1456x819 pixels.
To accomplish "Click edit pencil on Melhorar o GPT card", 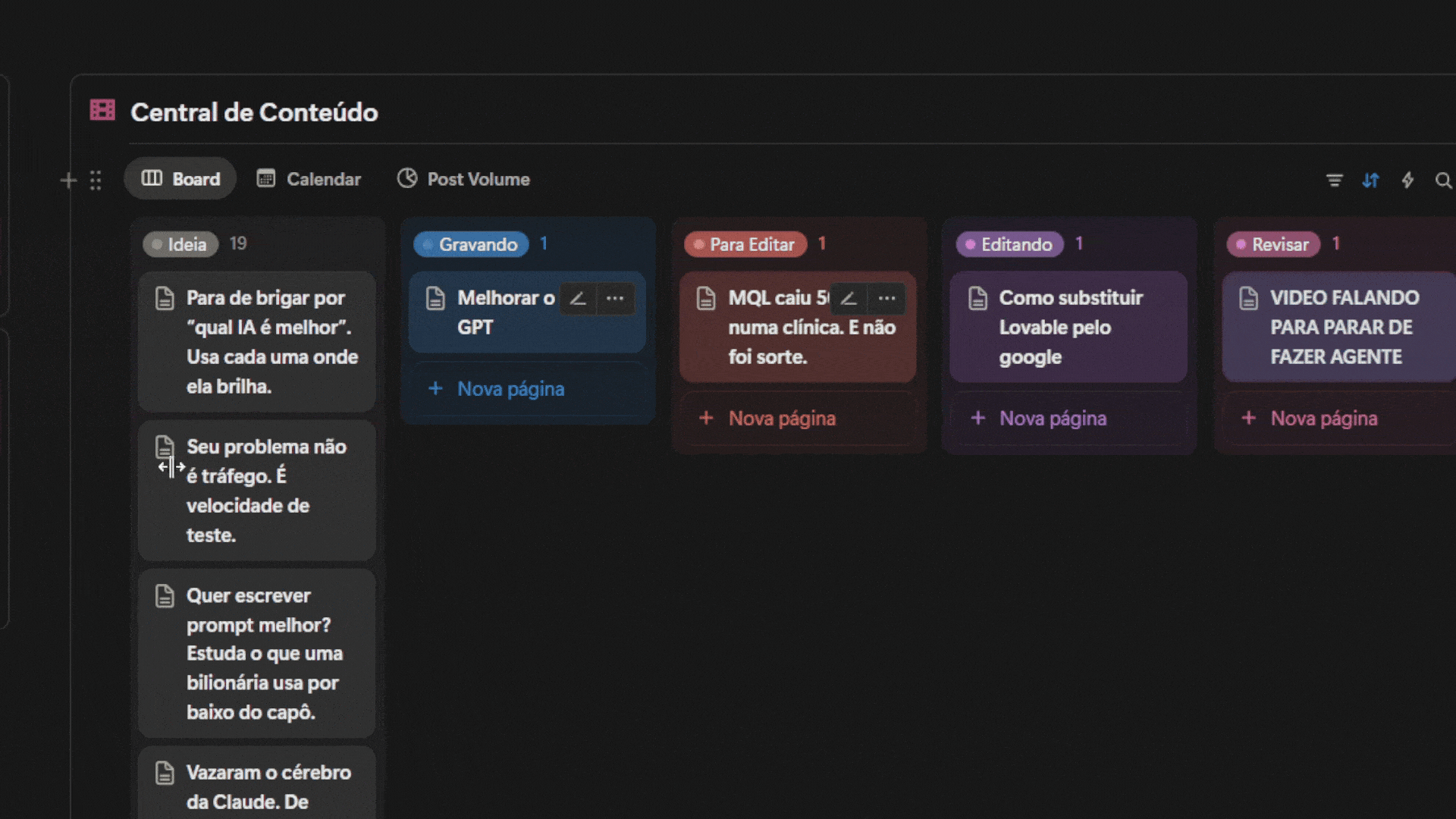I will point(578,299).
